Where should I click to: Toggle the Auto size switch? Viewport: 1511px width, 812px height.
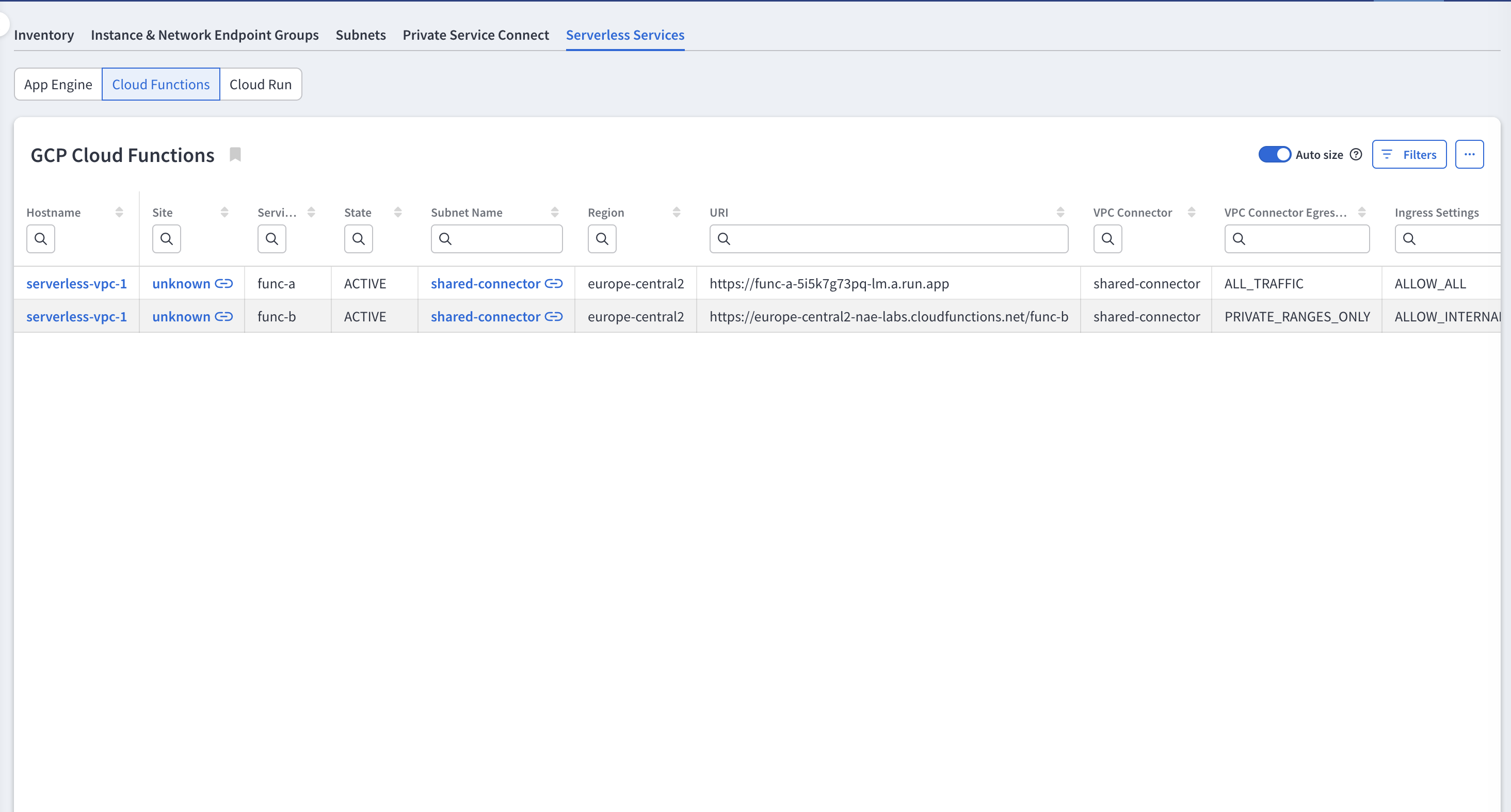coord(1274,155)
